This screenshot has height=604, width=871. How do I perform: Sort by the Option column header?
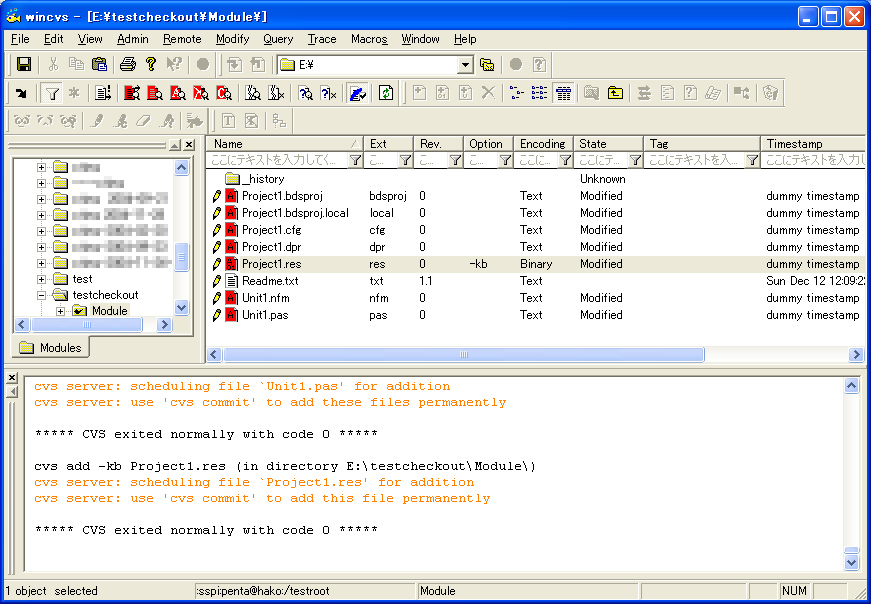point(488,144)
